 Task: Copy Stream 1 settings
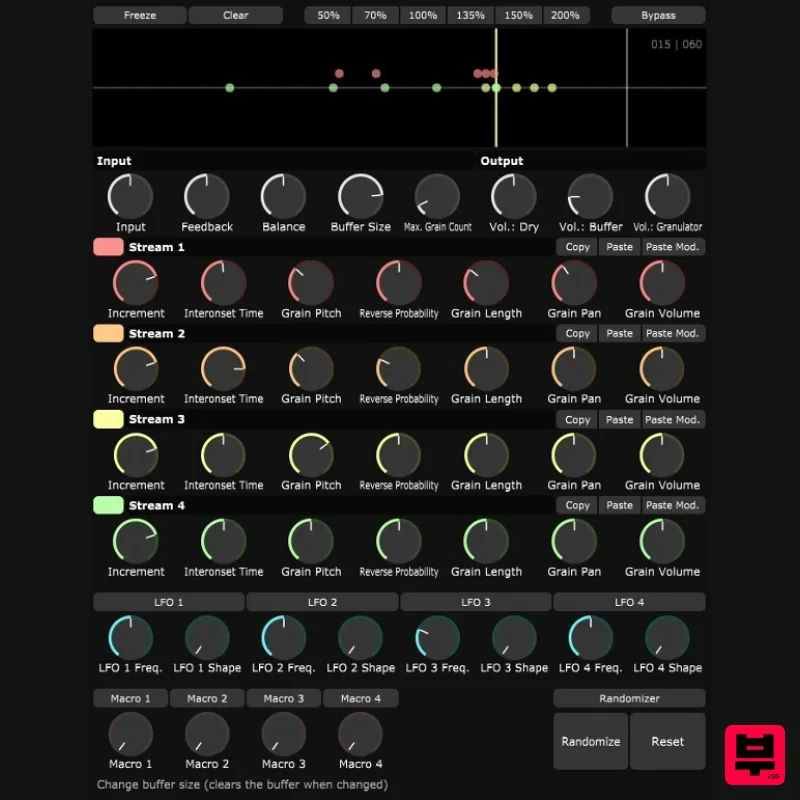click(576, 246)
